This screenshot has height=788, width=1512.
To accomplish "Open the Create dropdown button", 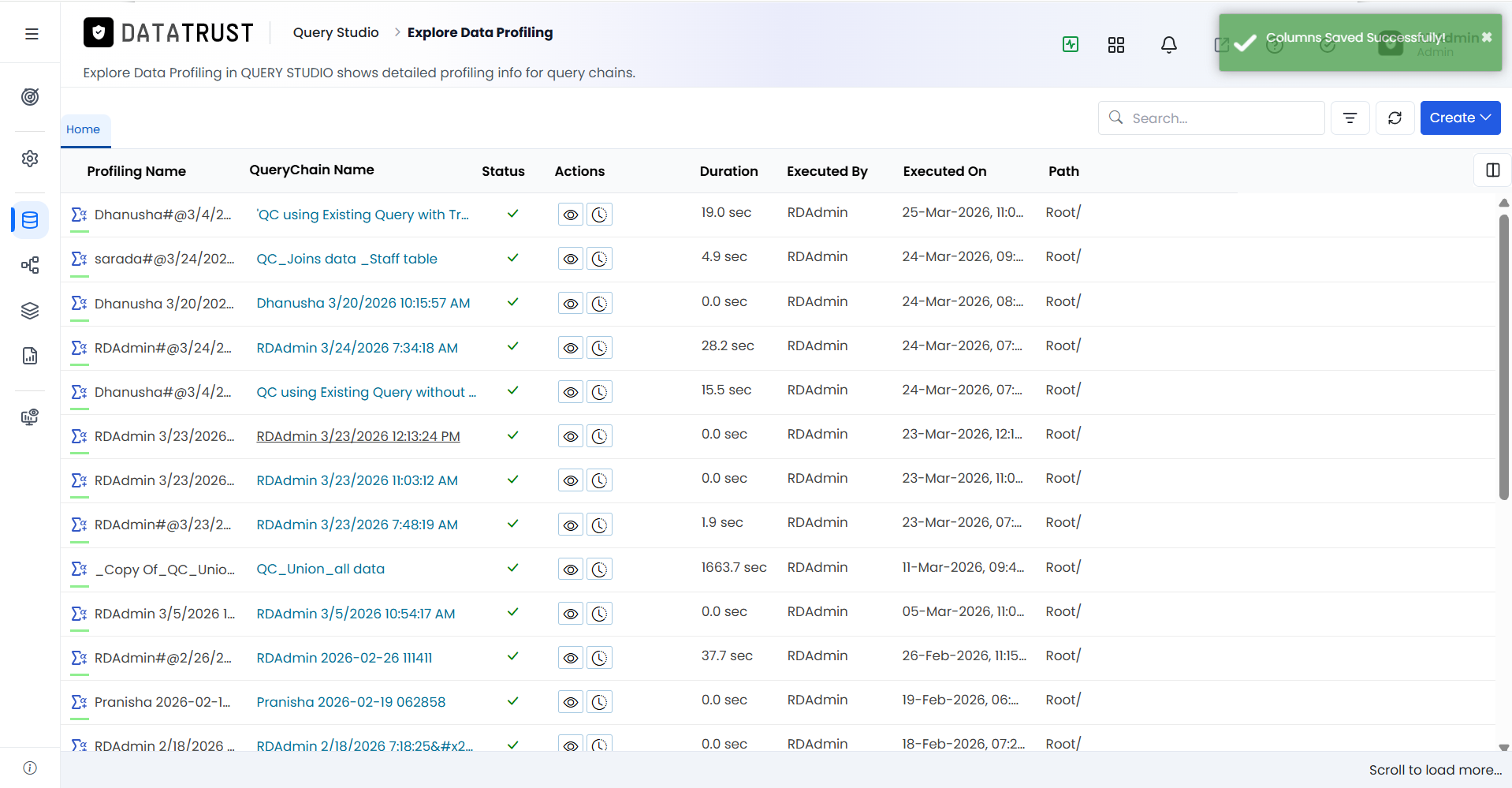I will point(1460,118).
